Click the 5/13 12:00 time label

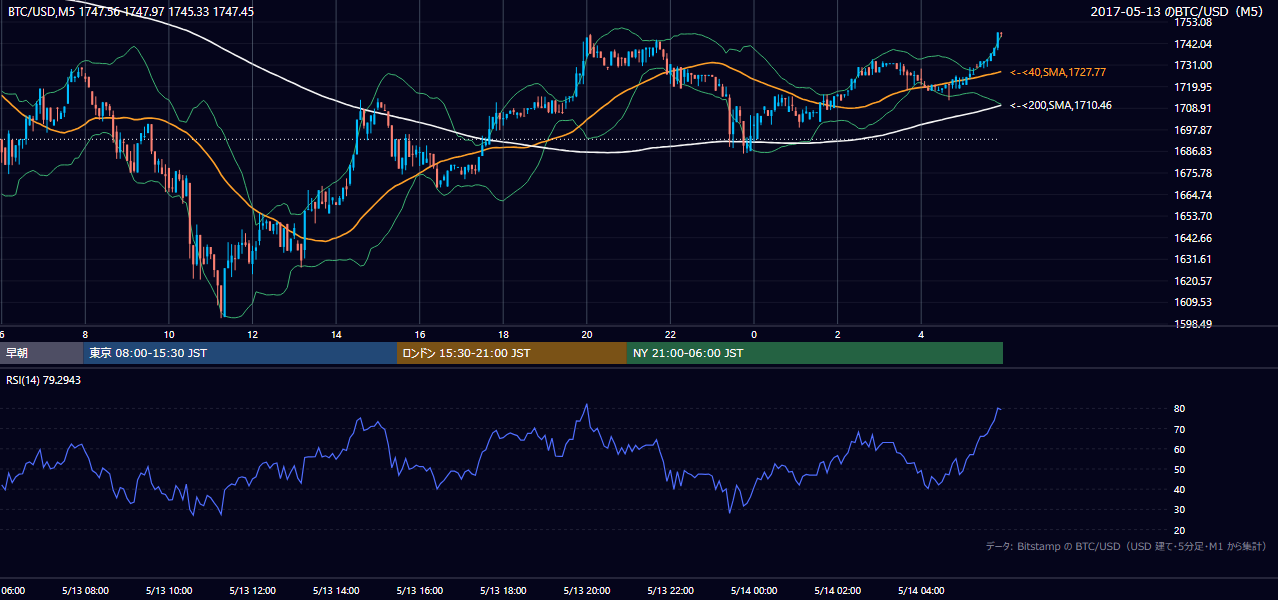(x=252, y=591)
